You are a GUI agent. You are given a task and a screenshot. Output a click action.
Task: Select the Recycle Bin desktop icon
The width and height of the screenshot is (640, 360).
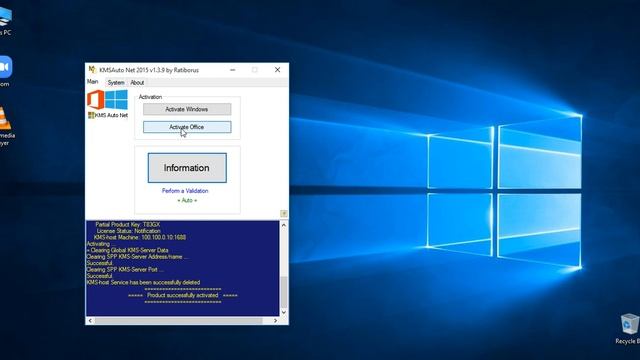point(628,329)
